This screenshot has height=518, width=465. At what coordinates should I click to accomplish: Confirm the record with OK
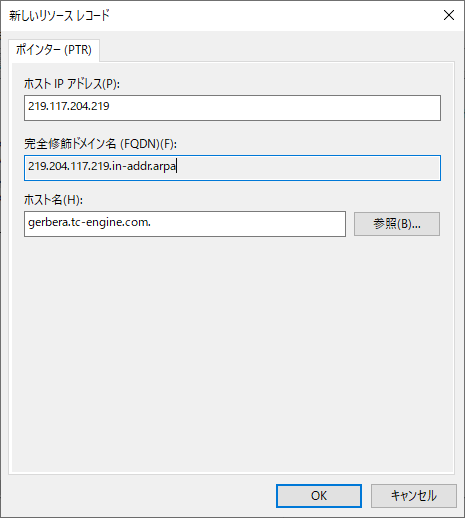coord(319,496)
